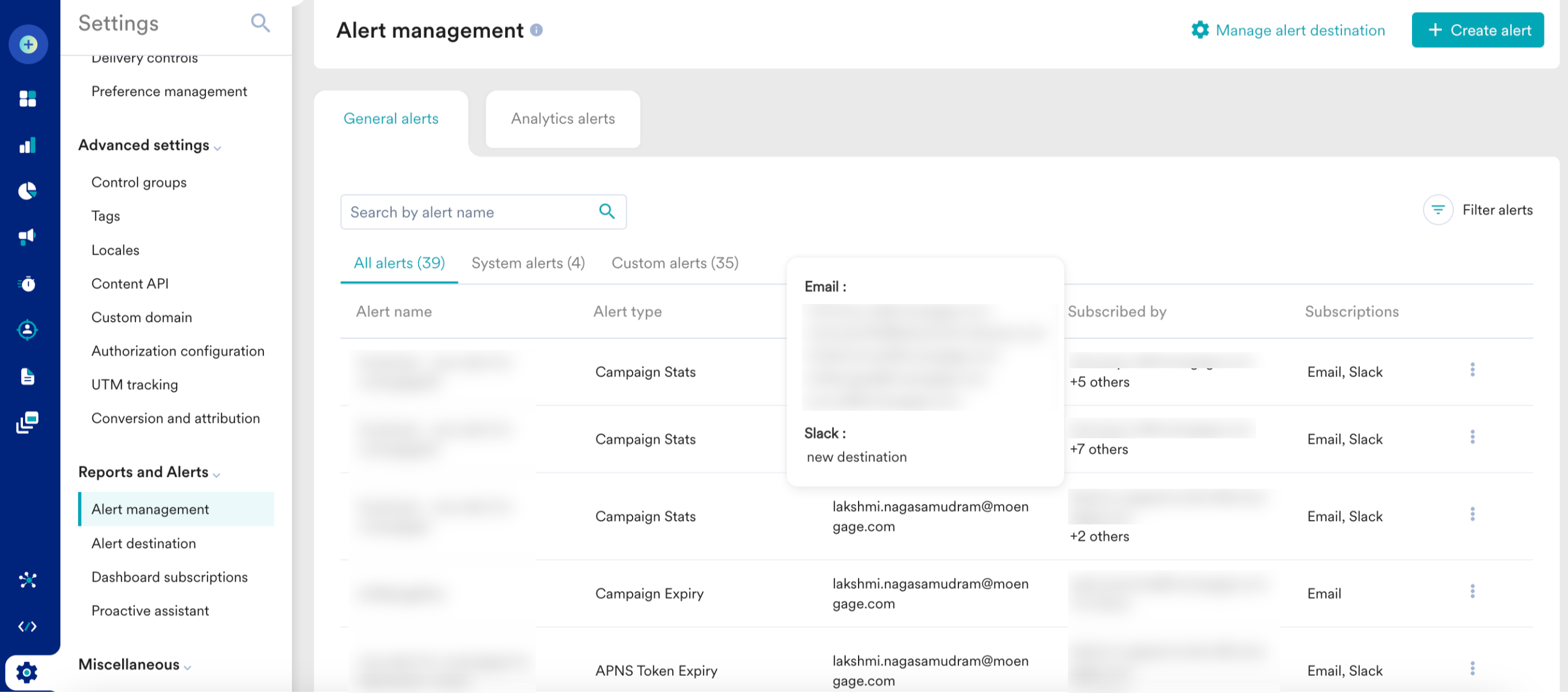Open the bar chart analytics icon
The image size is (1568, 693).
28,145
